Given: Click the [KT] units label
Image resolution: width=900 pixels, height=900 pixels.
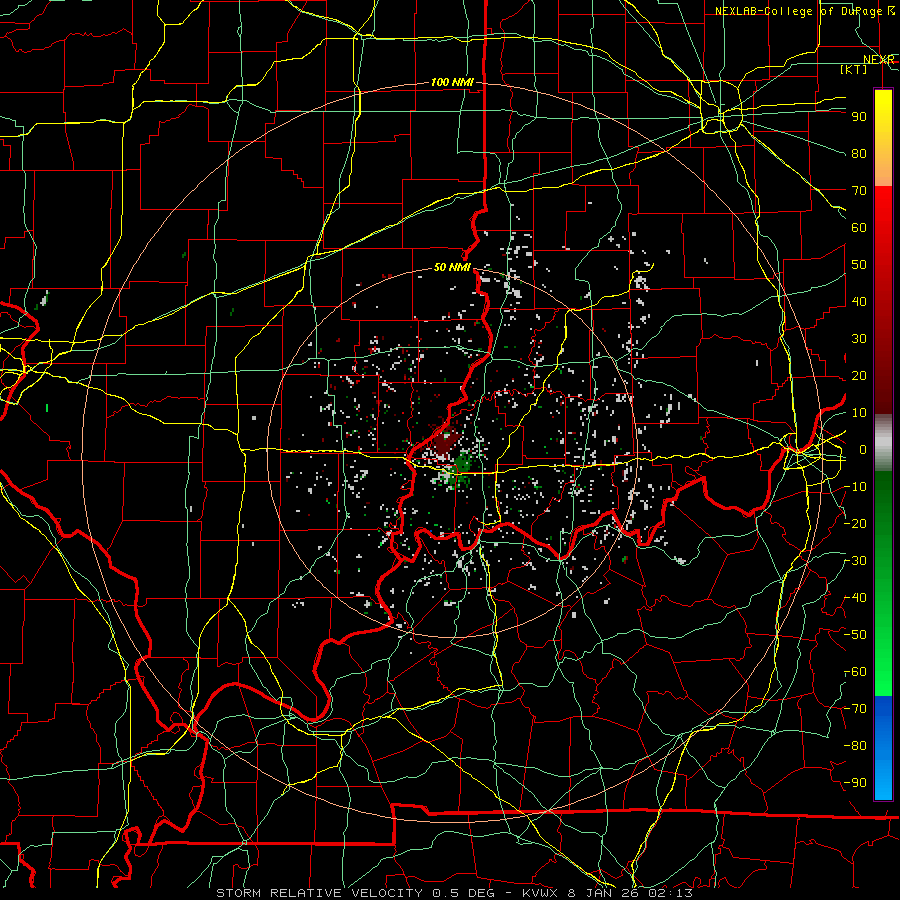Looking at the screenshot, I should pyautogui.click(x=854, y=69).
